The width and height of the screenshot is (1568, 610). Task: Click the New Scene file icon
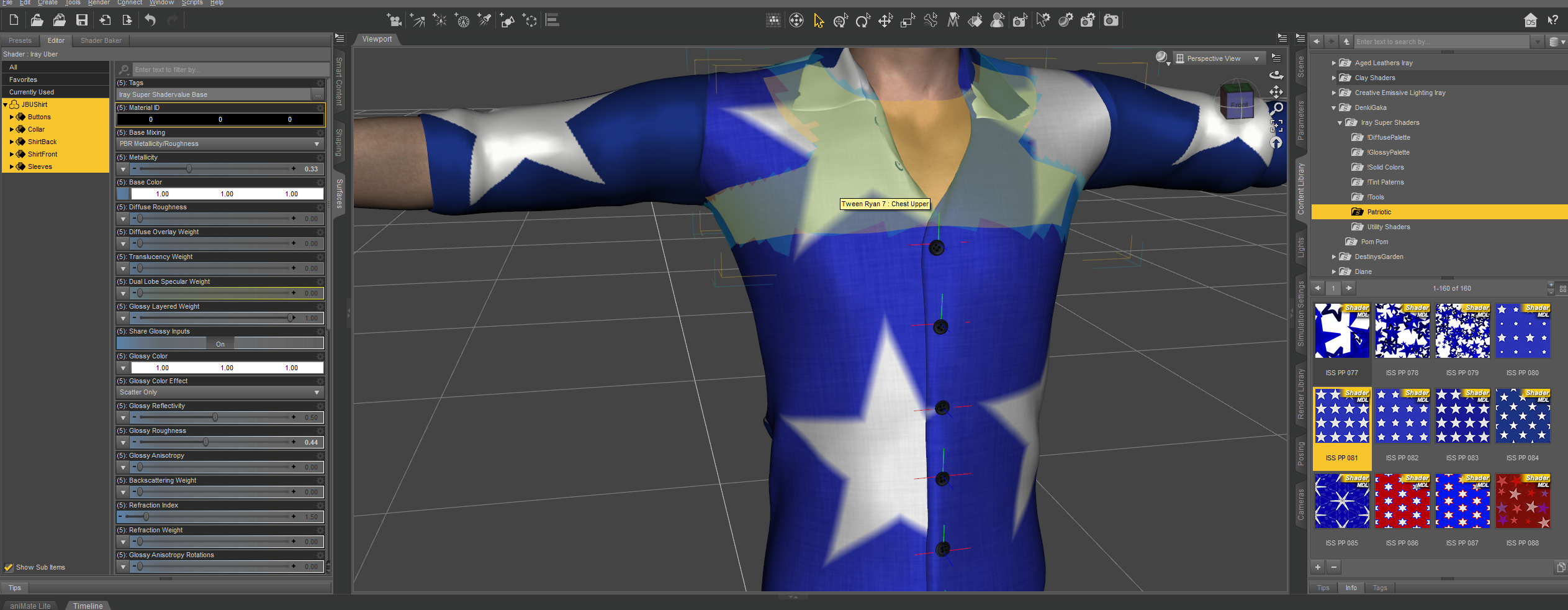[14, 20]
